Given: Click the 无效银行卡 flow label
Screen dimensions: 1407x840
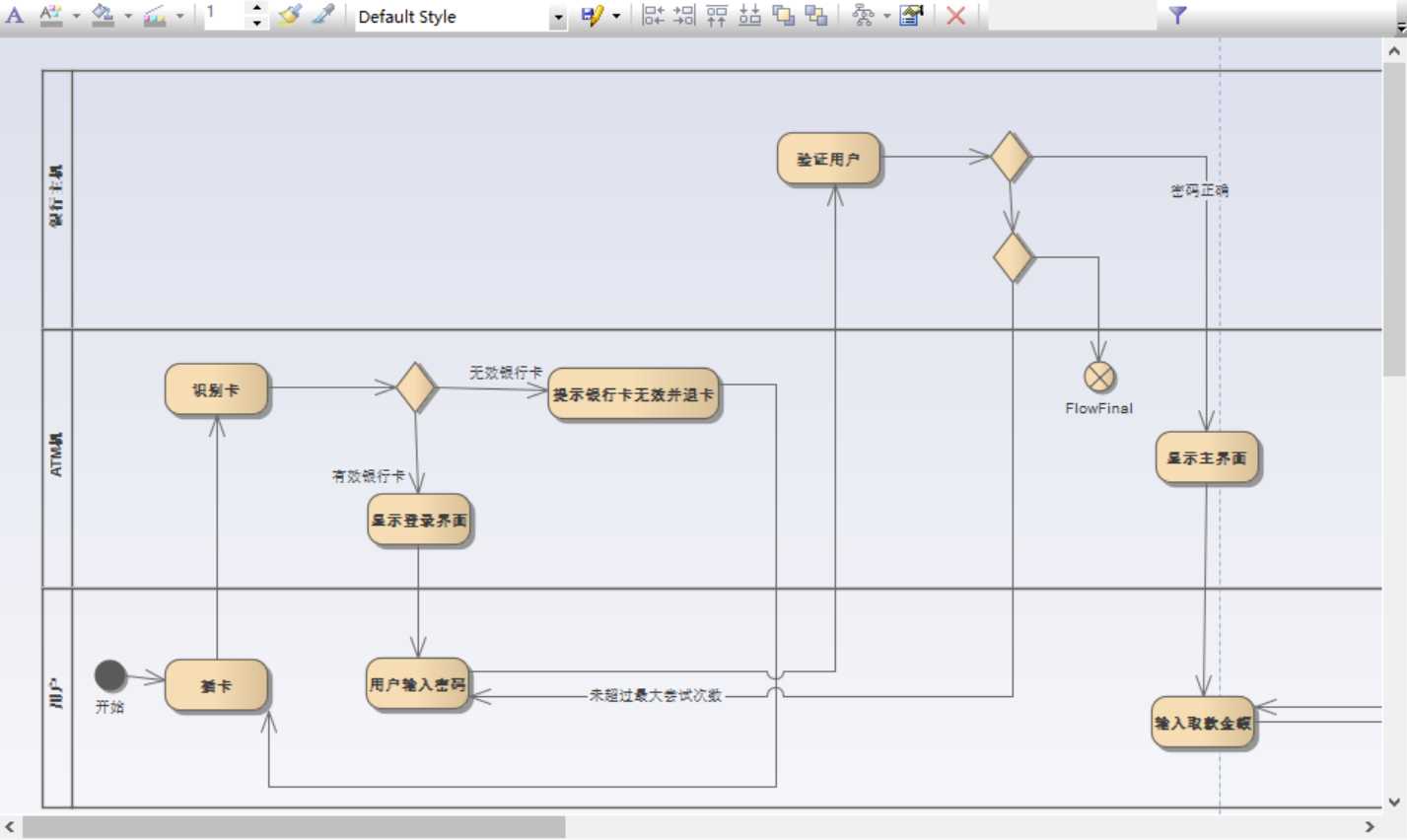Looking at the screenshot, I should point(505,373).
